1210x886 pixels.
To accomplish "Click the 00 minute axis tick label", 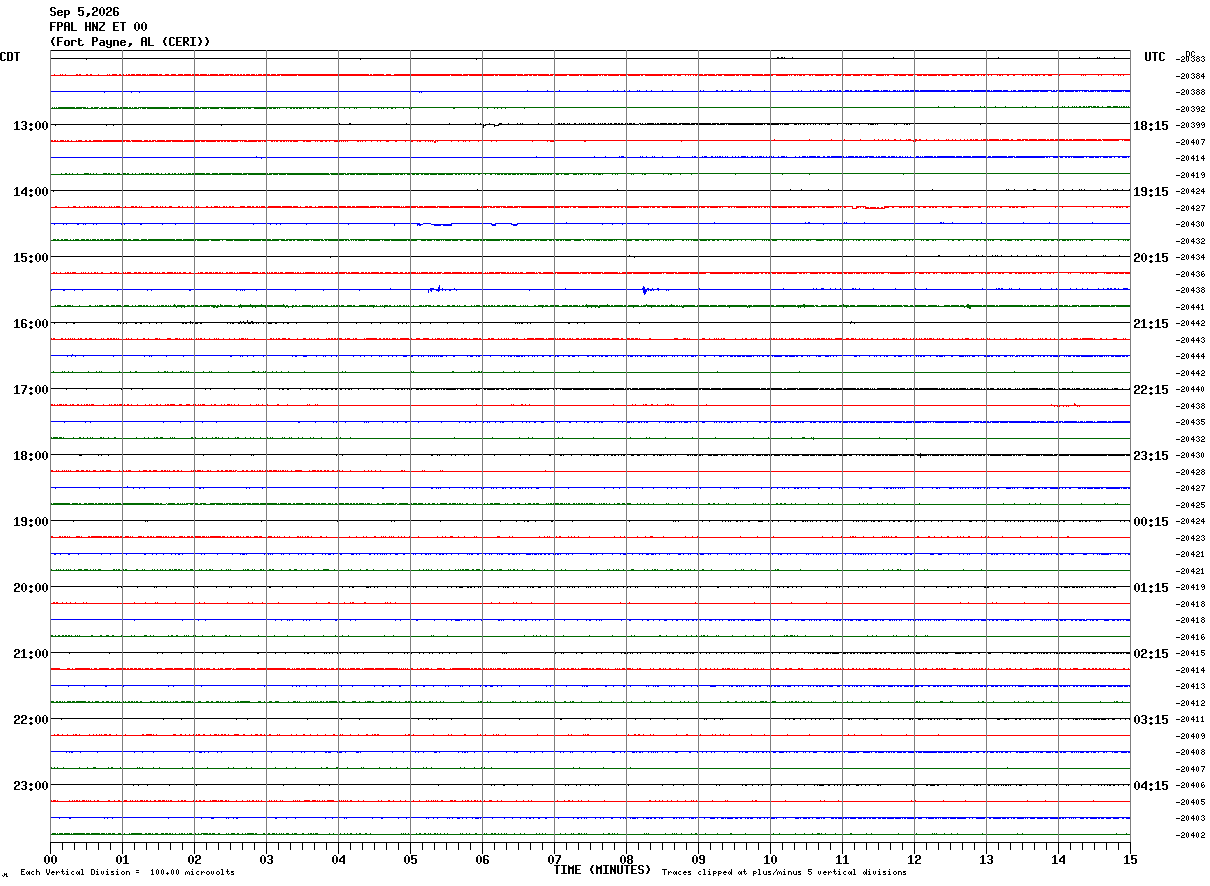I will click(51, 859).
